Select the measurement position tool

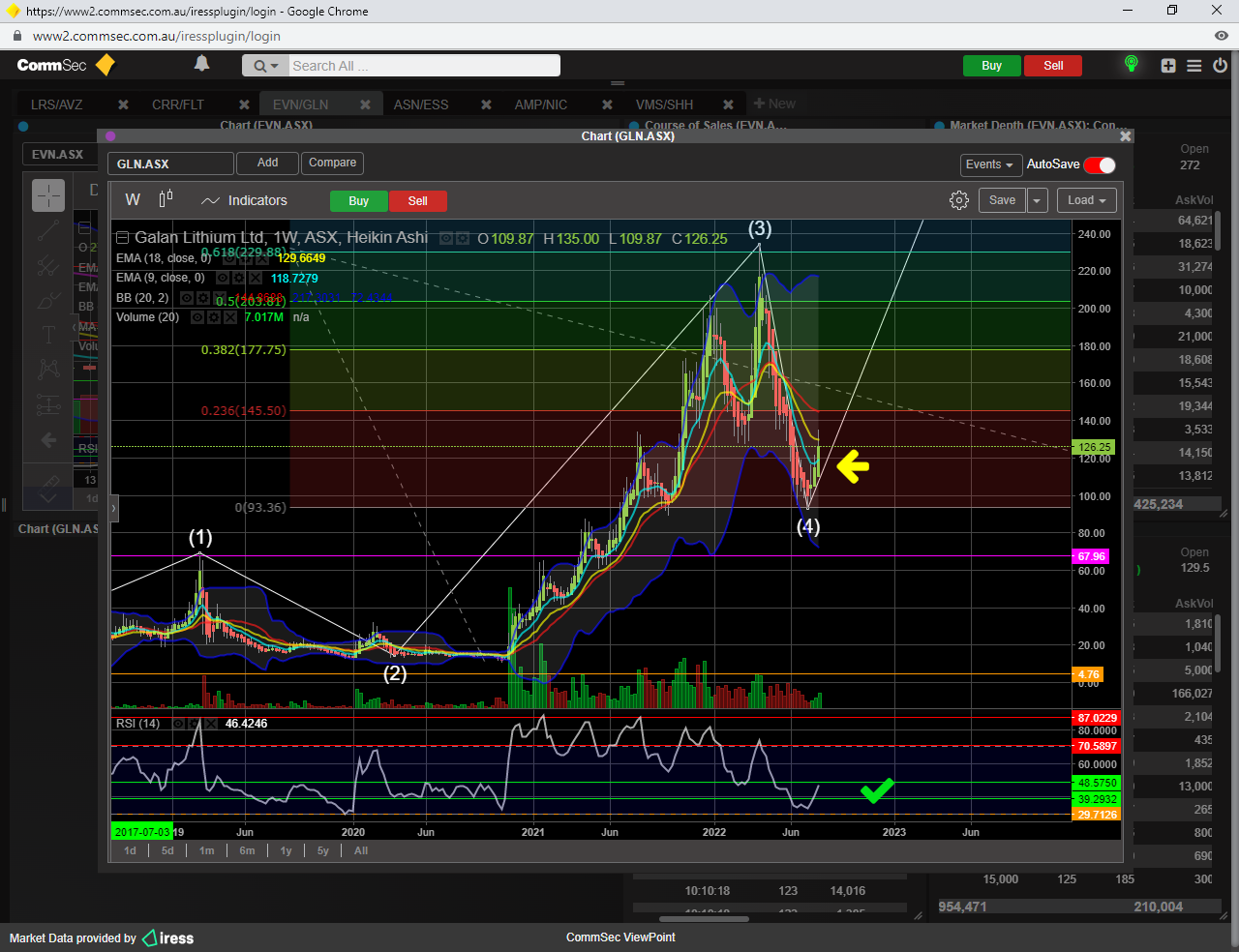coord(48,405)
